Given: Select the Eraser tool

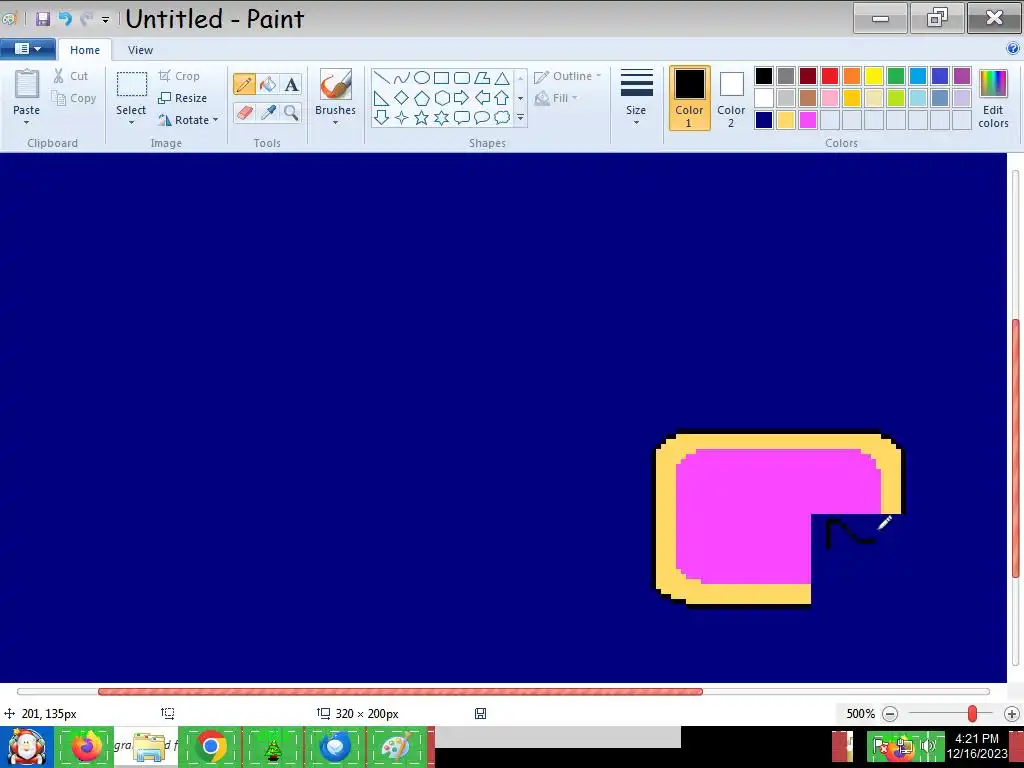Looking at the screenshot, I should (x=244, y=112).
